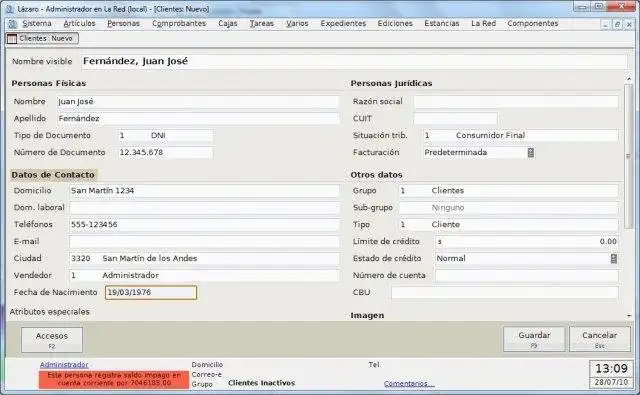Click the Sub-grupo Ninguno field
Image resolution: width=640 pixels, height=395 pixels.
point(509,208)
